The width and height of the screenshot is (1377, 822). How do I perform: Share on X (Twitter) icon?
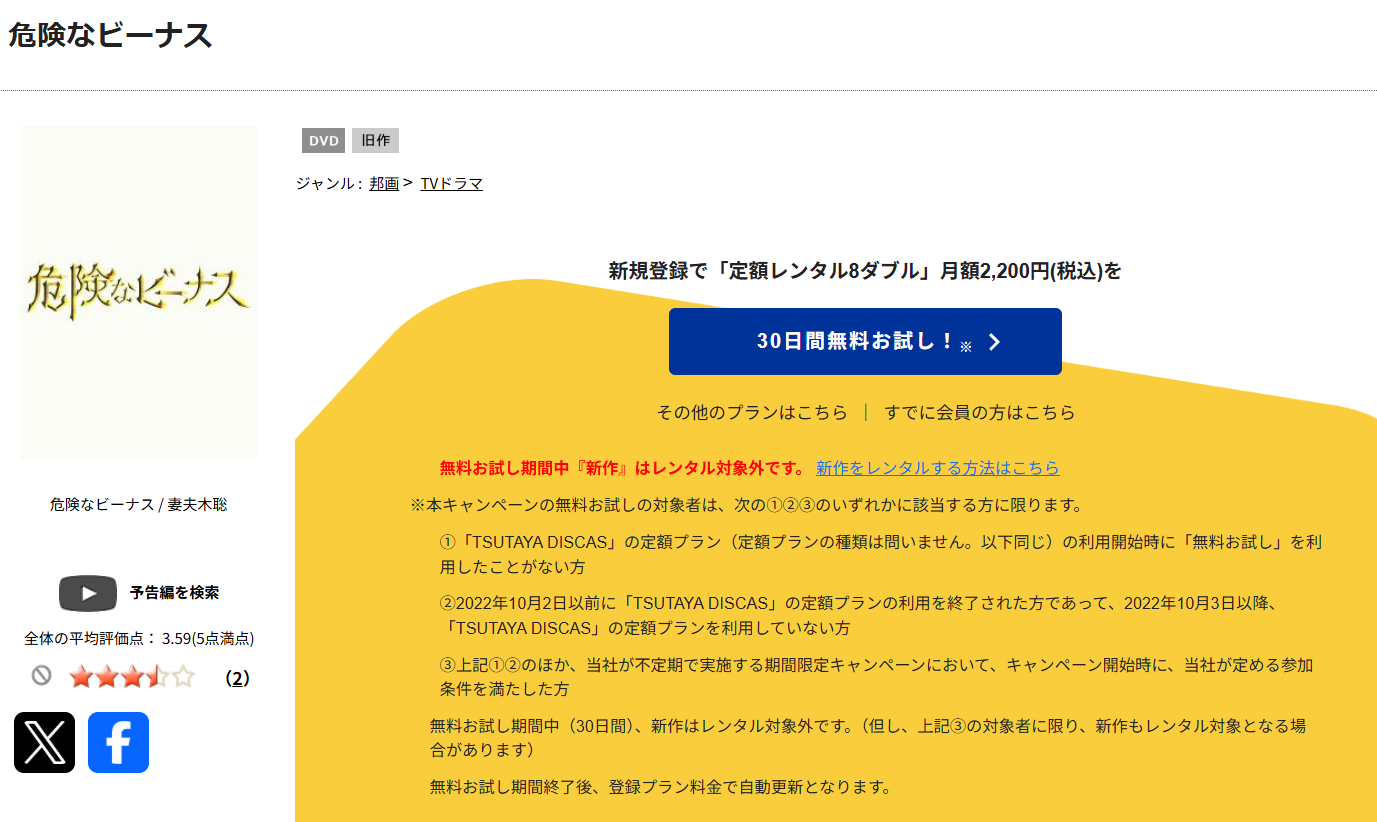44,742
